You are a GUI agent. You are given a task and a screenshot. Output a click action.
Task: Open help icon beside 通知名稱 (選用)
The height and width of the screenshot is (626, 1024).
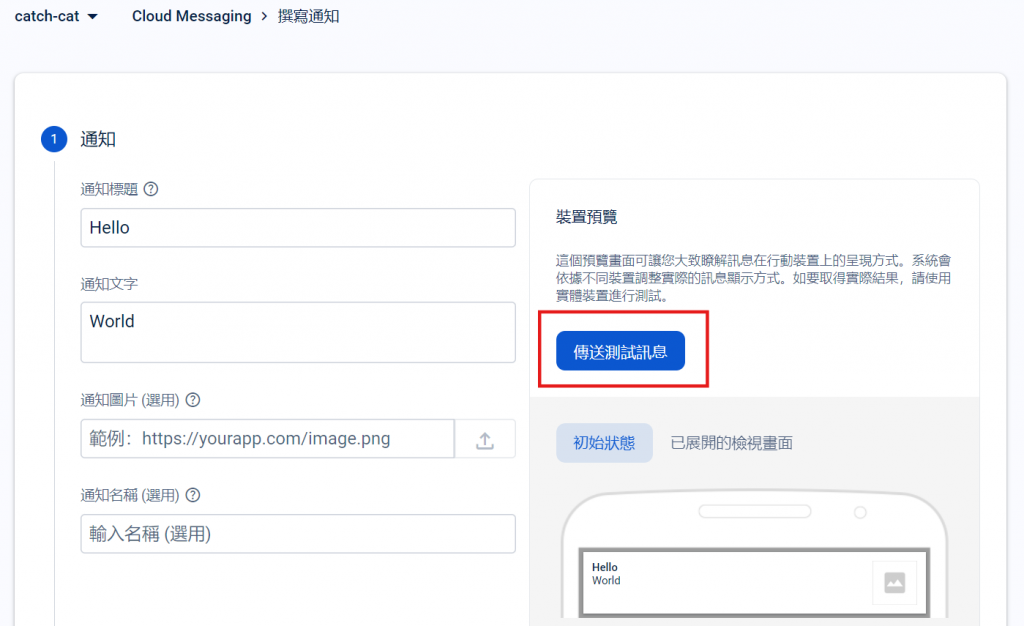pyautogui.click(x=193, y=495)
